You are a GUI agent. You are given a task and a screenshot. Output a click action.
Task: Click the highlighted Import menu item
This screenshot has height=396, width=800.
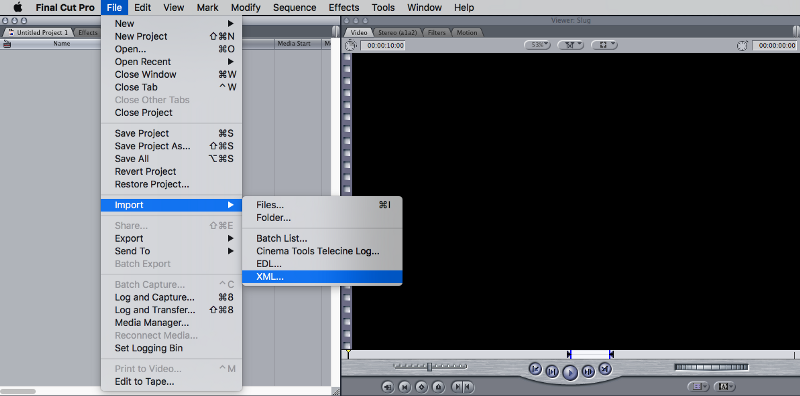[171, 205]
